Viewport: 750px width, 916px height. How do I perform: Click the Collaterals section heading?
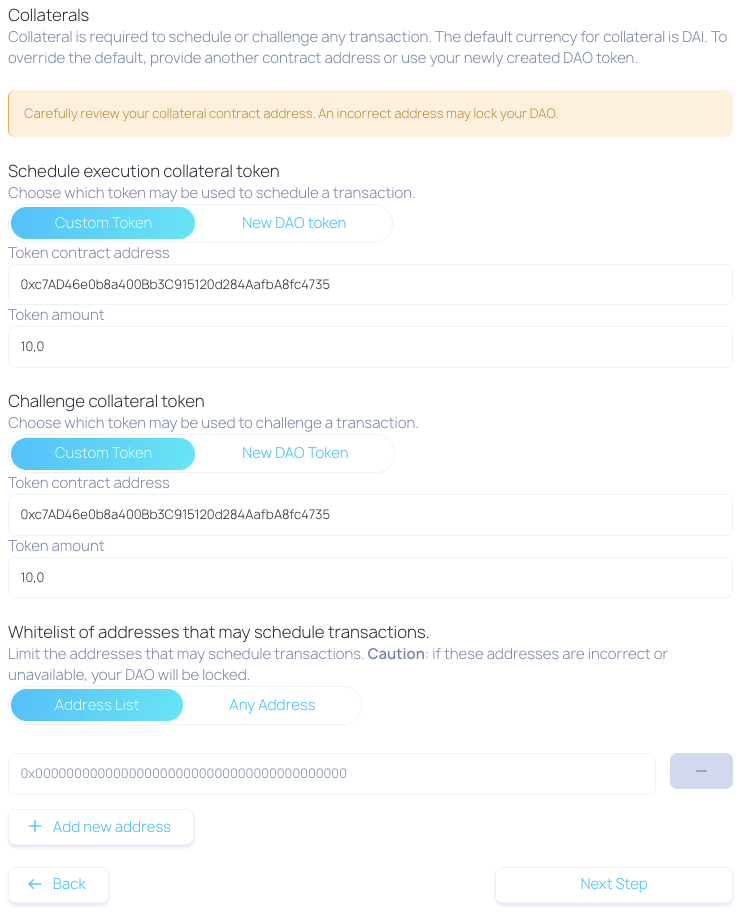tap(48, 15)
